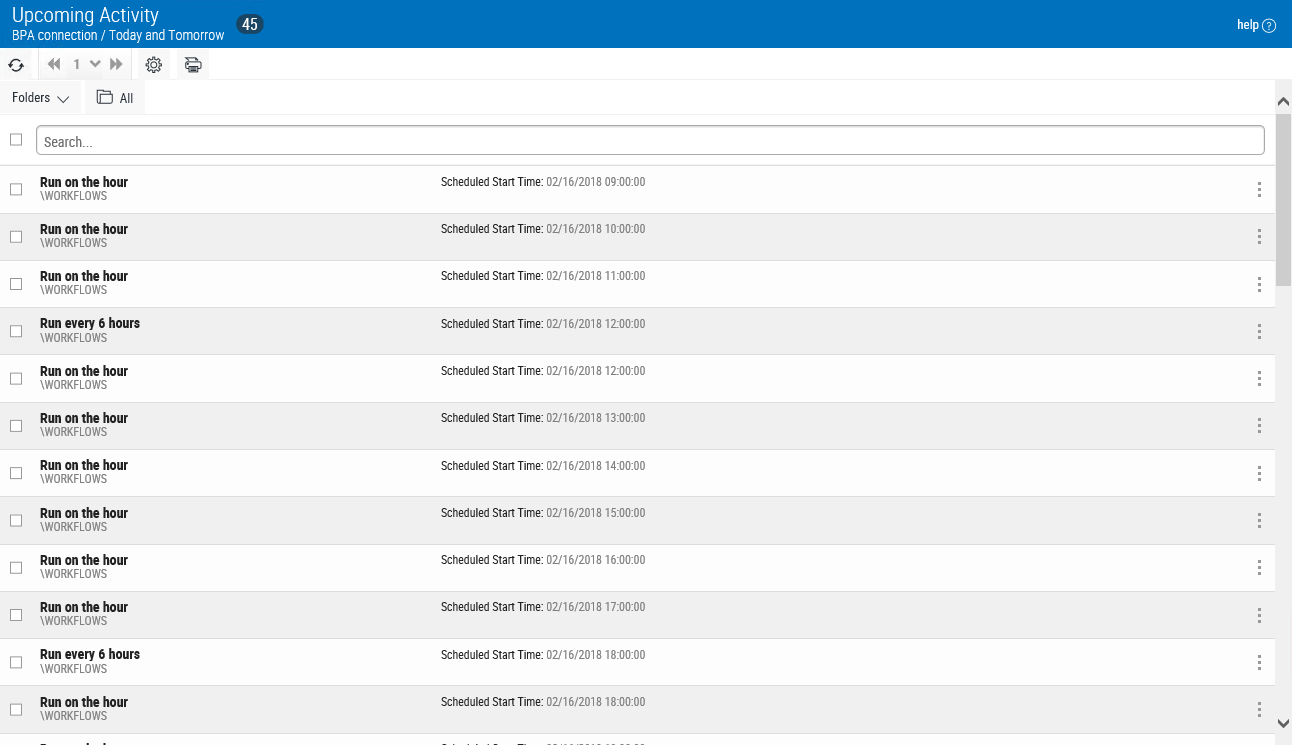Viewport: 1292px width, 745px height.
Task: Expand the Folders dropdown
Action: 40,98
